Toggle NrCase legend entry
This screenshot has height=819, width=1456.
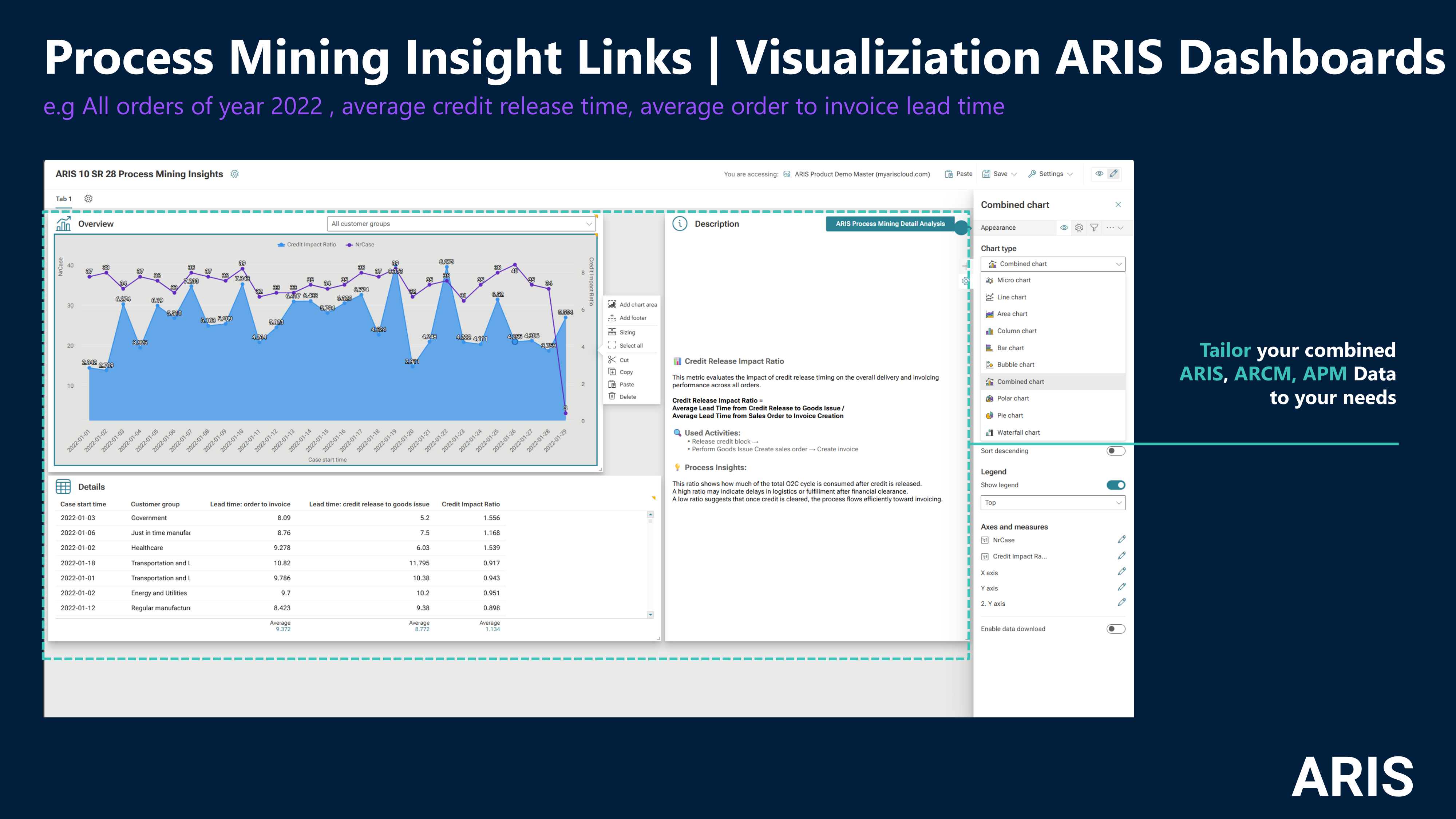tap(360, 245)
